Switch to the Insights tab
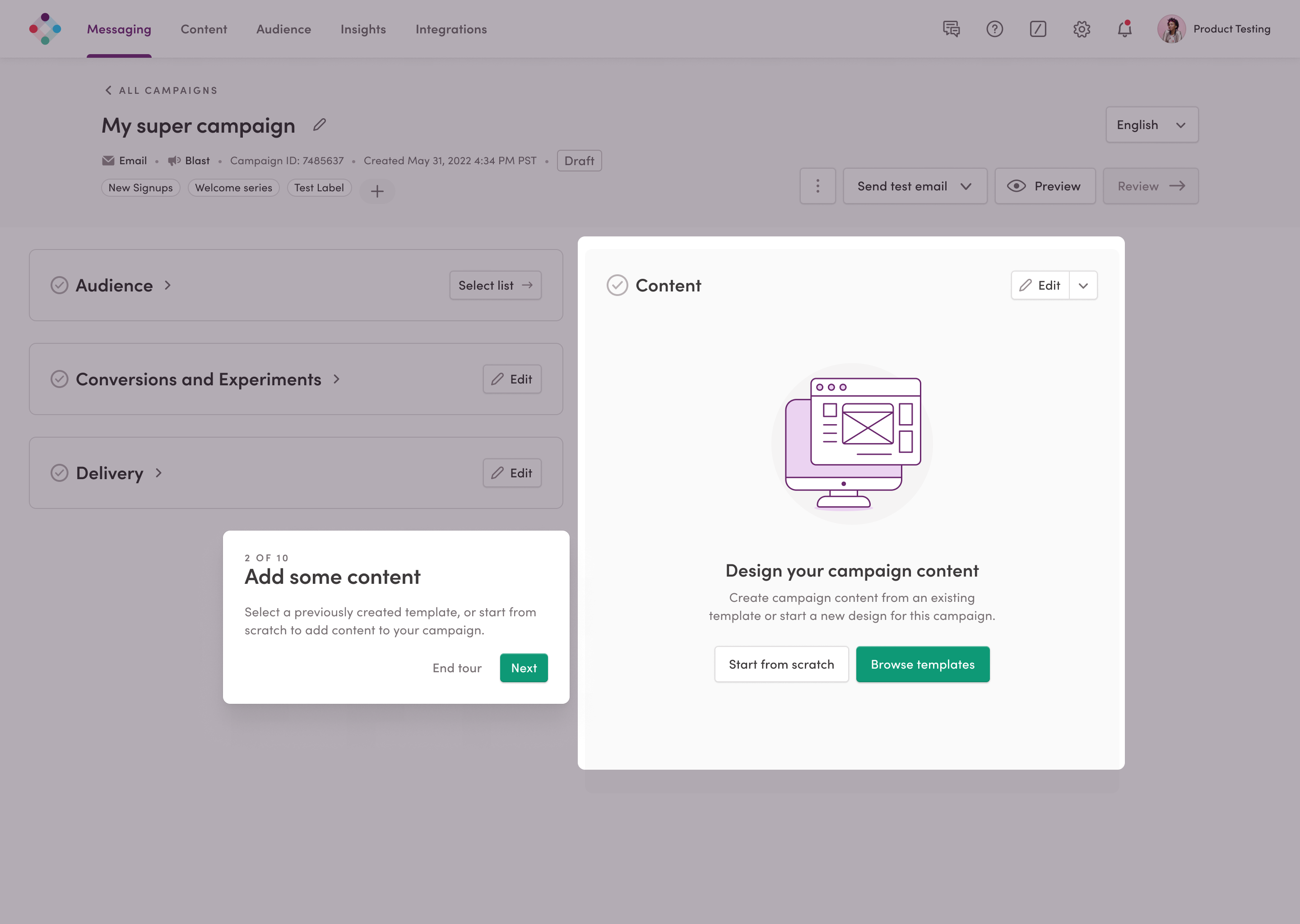 click(x=363, y=29)
